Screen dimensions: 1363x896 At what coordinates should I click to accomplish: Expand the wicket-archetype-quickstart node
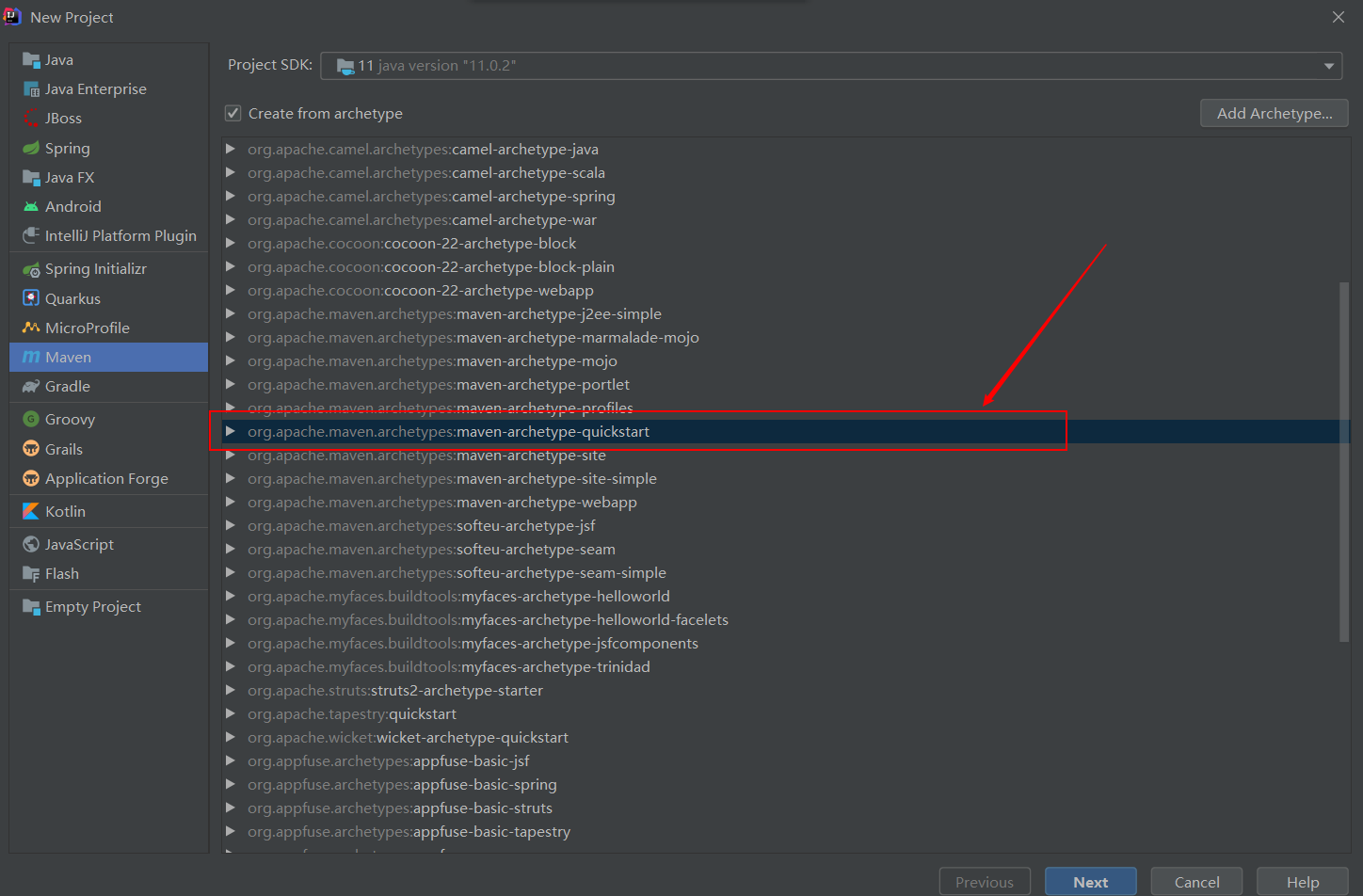point(230,737)
